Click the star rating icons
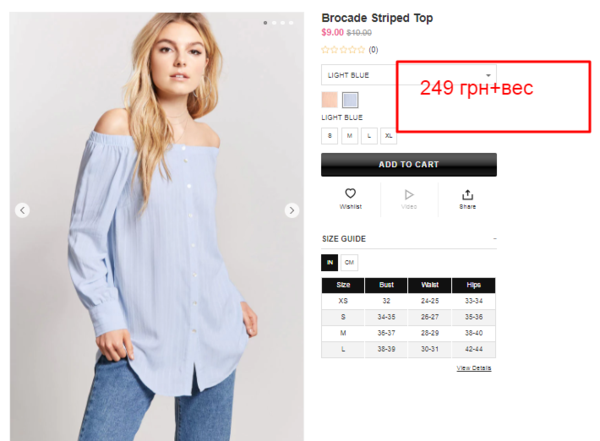600x441 pixels. pos(343,49)
